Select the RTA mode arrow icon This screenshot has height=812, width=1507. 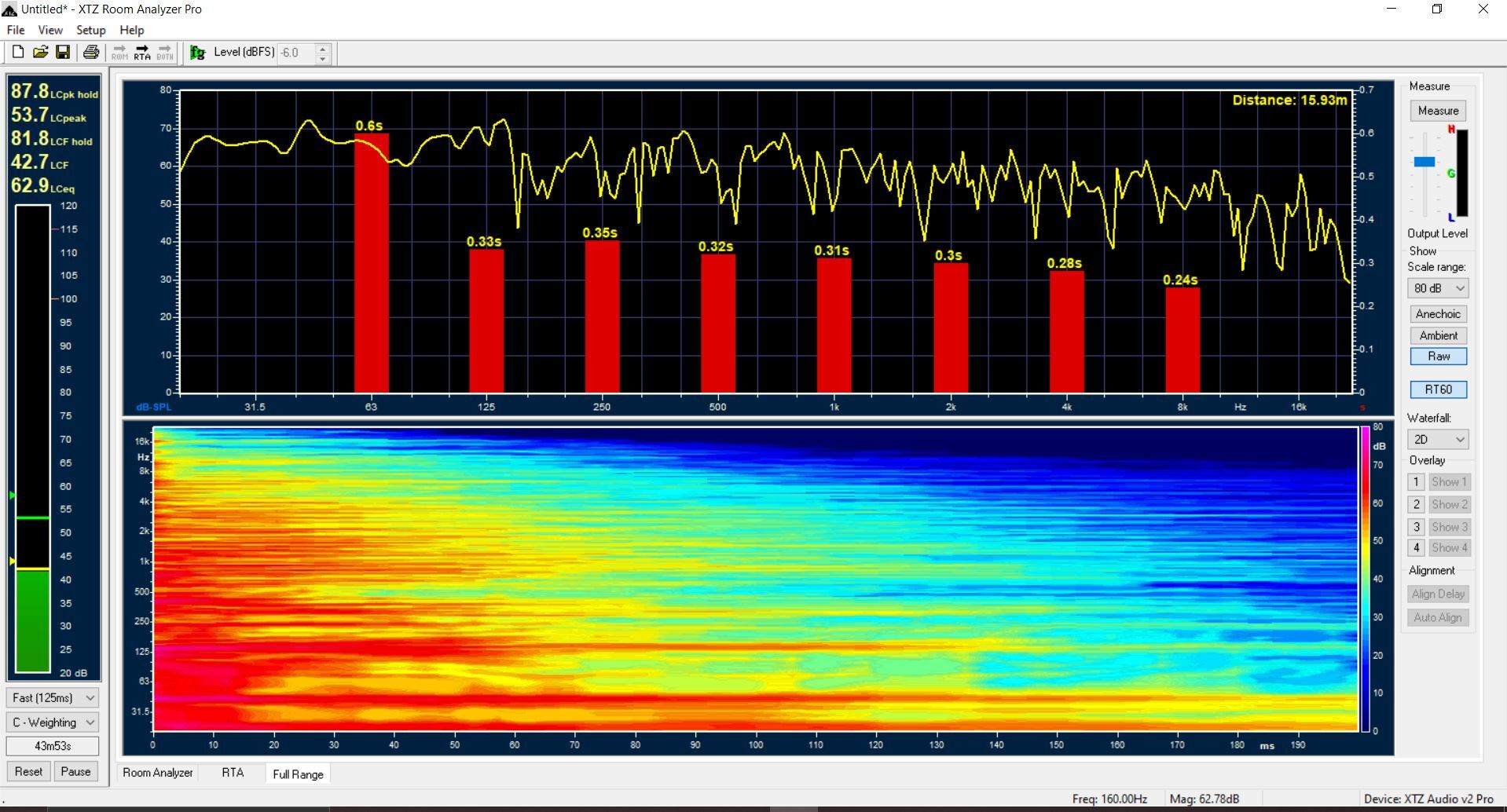coord(142,53)
